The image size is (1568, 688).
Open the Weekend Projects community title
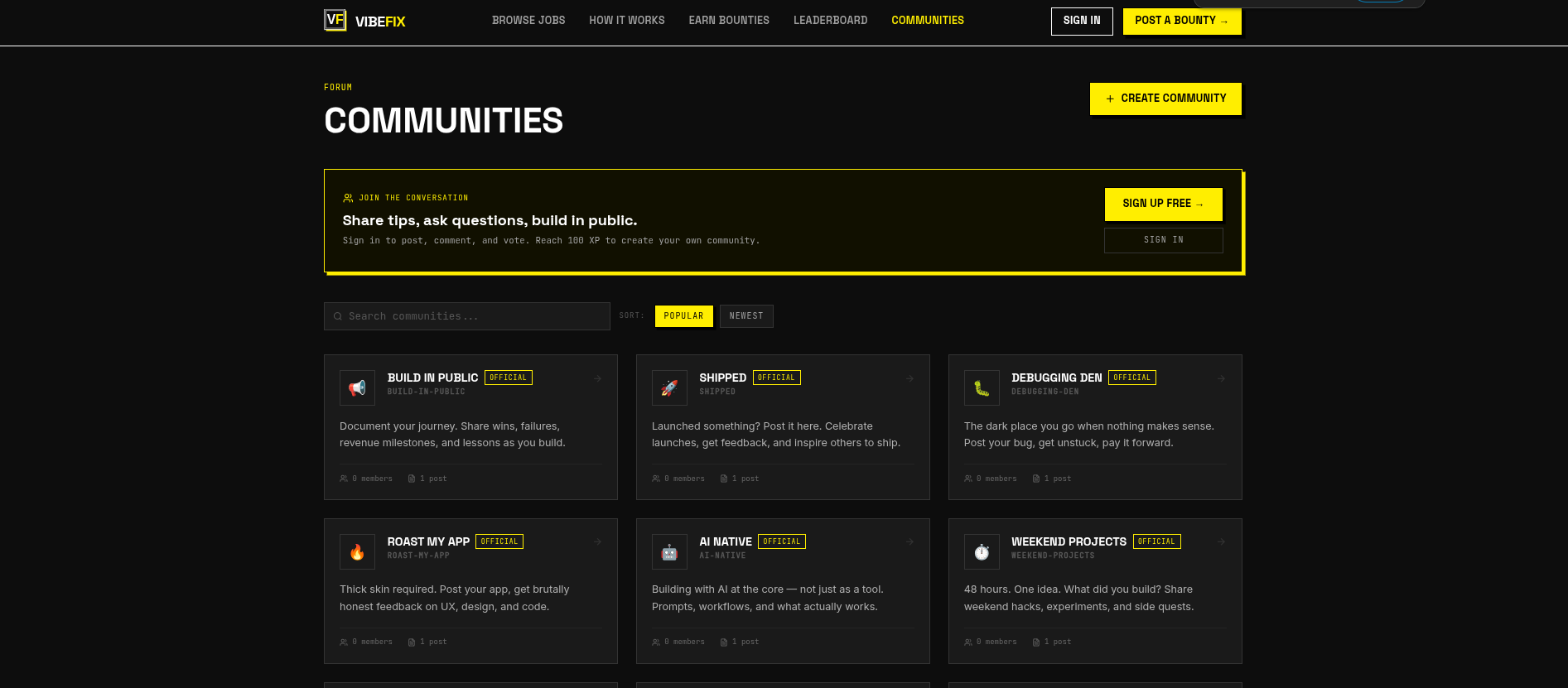pyautogui.click(x=1069, y=541)
